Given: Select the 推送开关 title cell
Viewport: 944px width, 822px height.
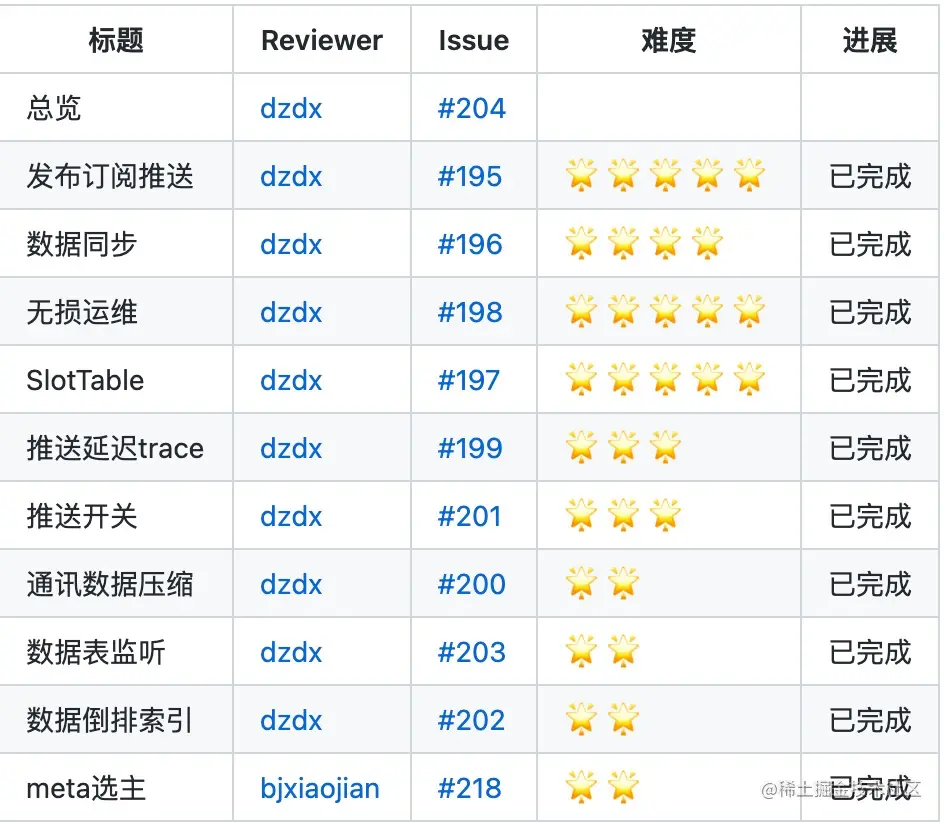Looking at the screenshot, I should (x=116, y=517).
